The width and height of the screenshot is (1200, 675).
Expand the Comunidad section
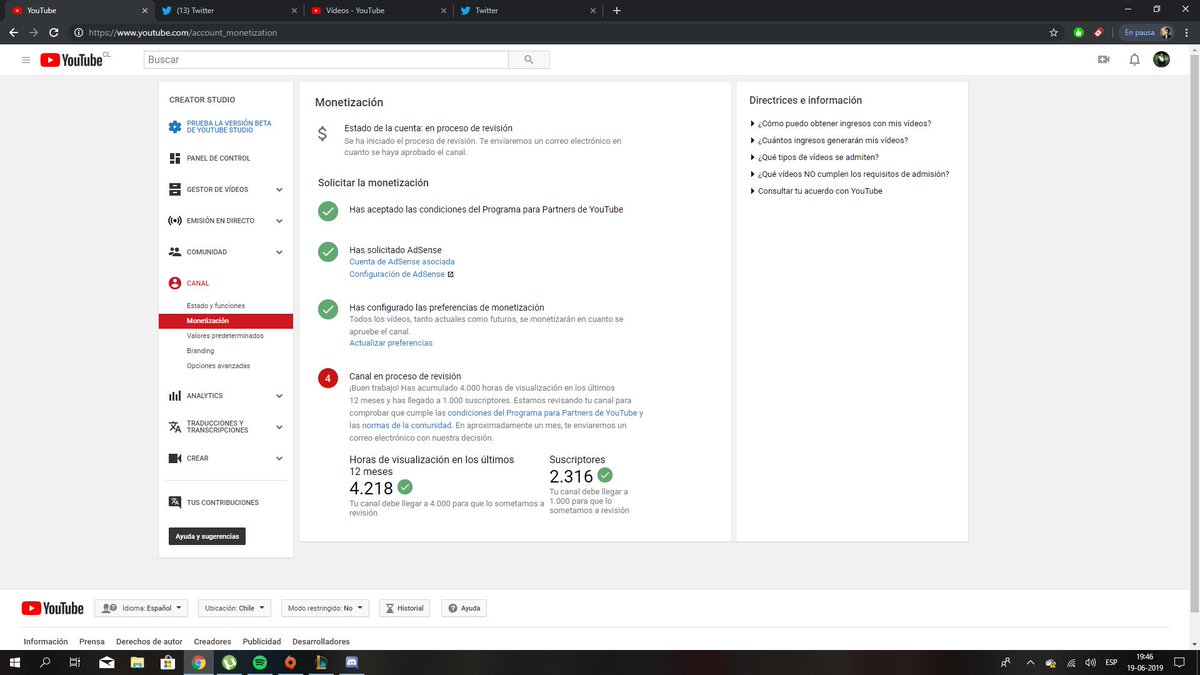[279, 252]
